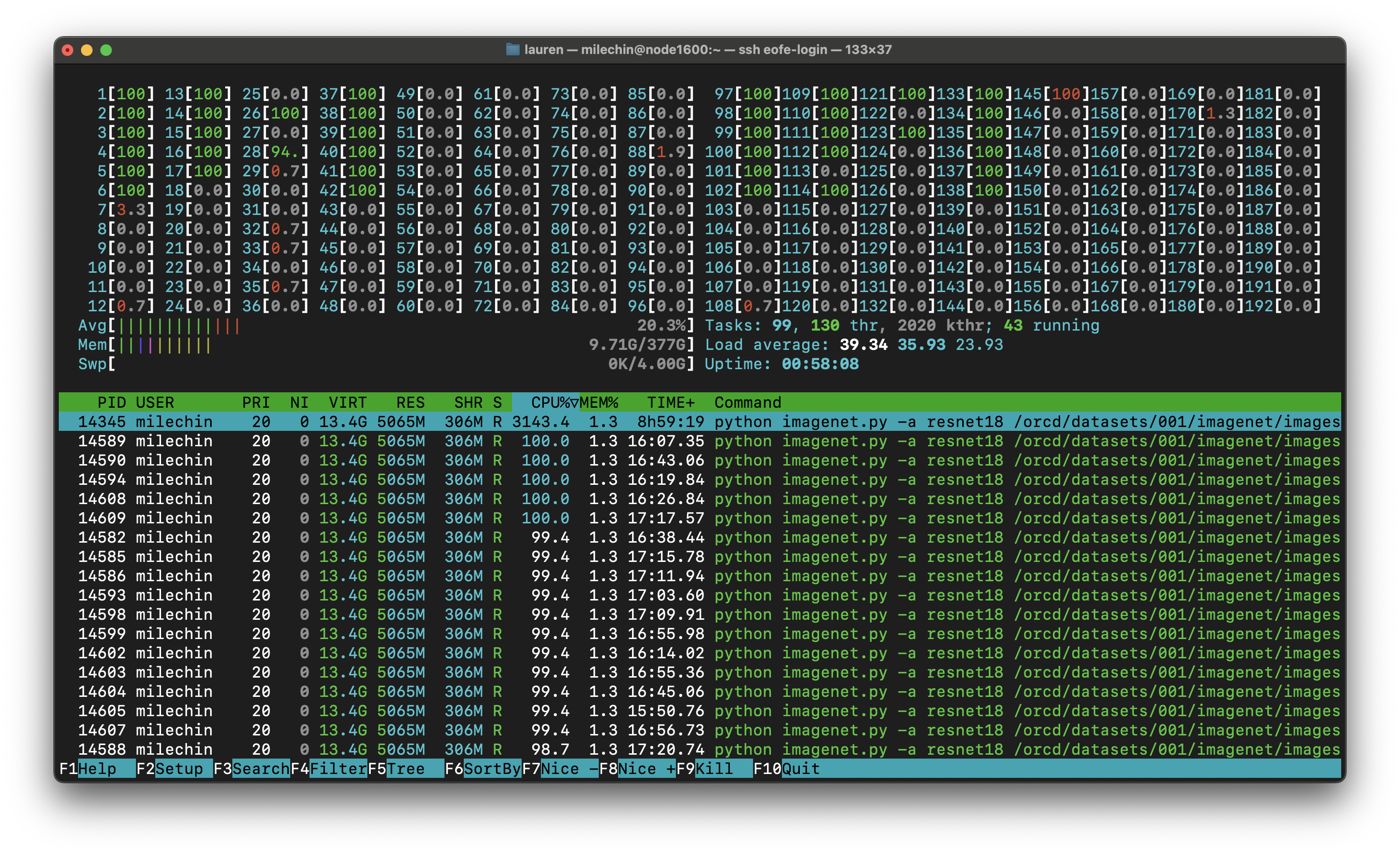Click the green zoom window button
Viewport: 1400px width, 854px height.
coord(106,50)
